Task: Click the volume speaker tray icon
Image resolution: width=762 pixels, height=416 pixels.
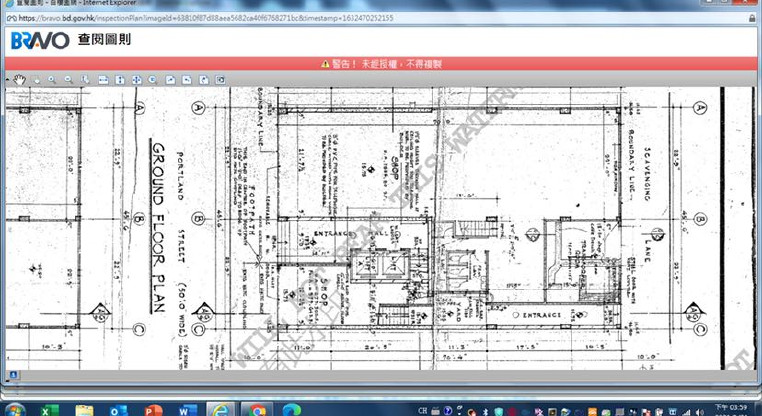Action: (x=699, y=412)
